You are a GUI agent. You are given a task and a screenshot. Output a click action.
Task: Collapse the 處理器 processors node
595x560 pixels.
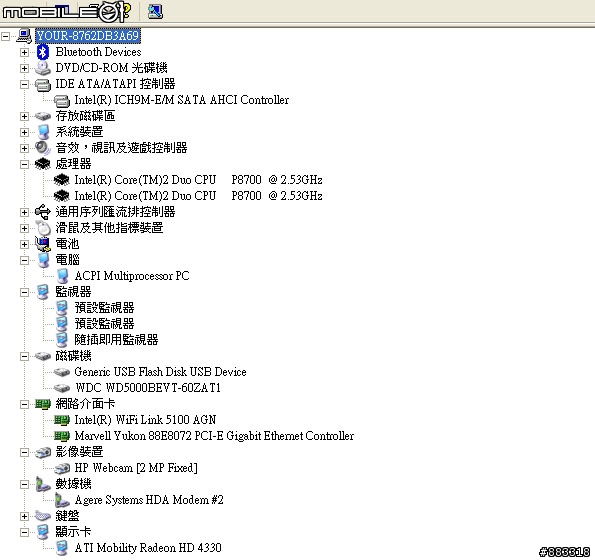(24, 164)
